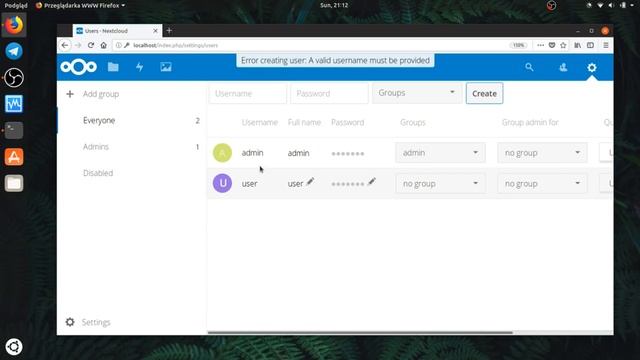Viewport: 640px width, 360px height.
Task: Open OBS Studio from the dock
Action: [14, 78]
